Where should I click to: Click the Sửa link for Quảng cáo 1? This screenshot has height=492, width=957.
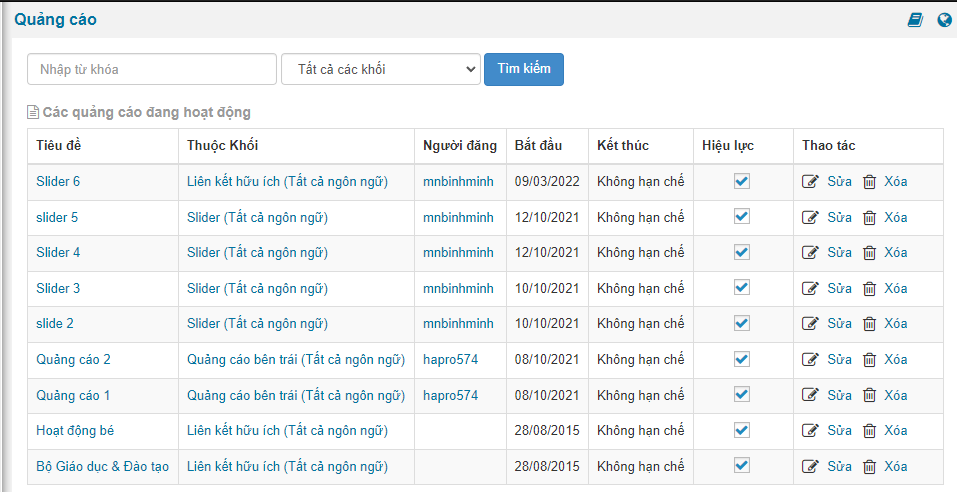pos(839,396)
